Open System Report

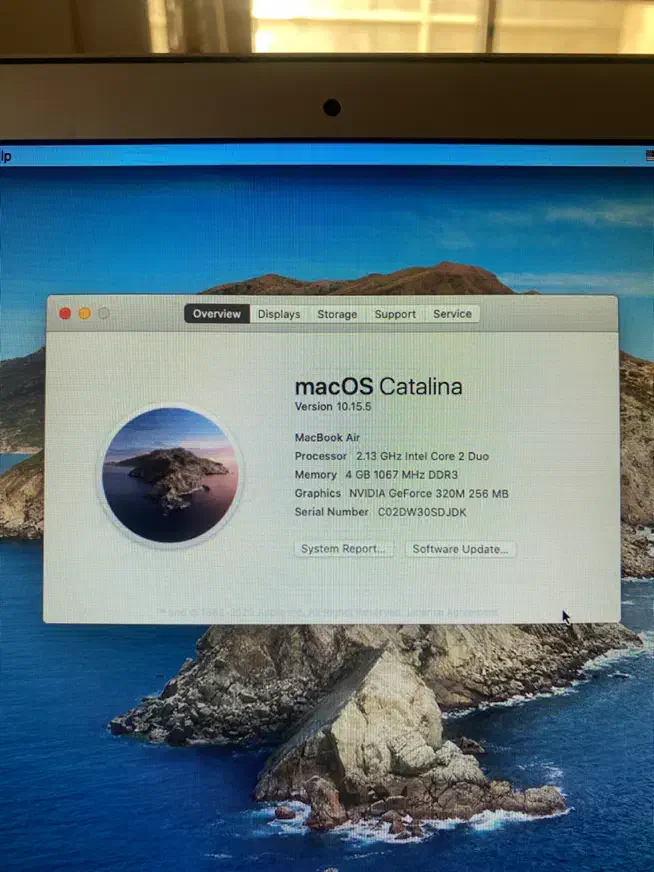(344, 549)
